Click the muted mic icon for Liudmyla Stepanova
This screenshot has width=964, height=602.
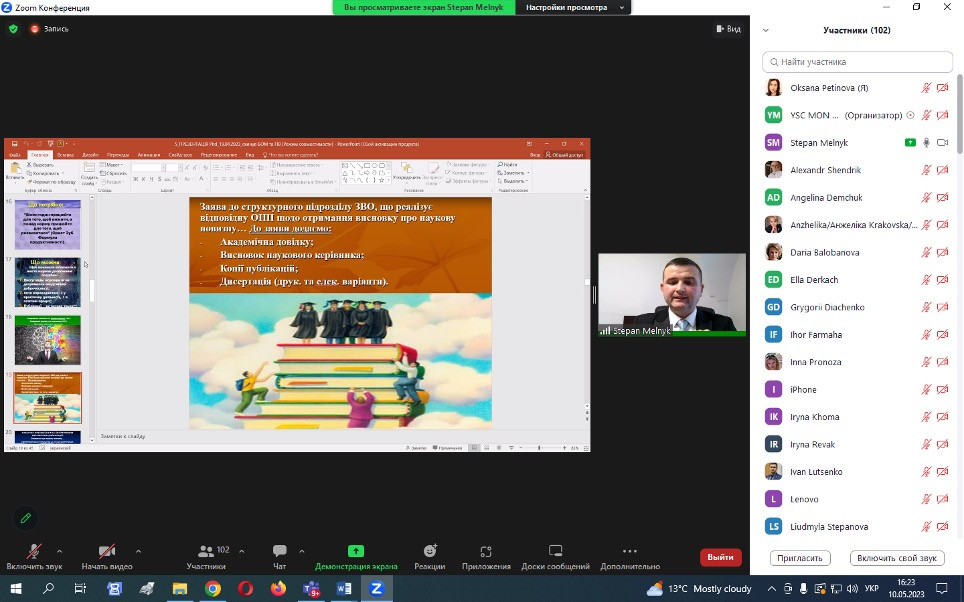click(x=926, y=526)
